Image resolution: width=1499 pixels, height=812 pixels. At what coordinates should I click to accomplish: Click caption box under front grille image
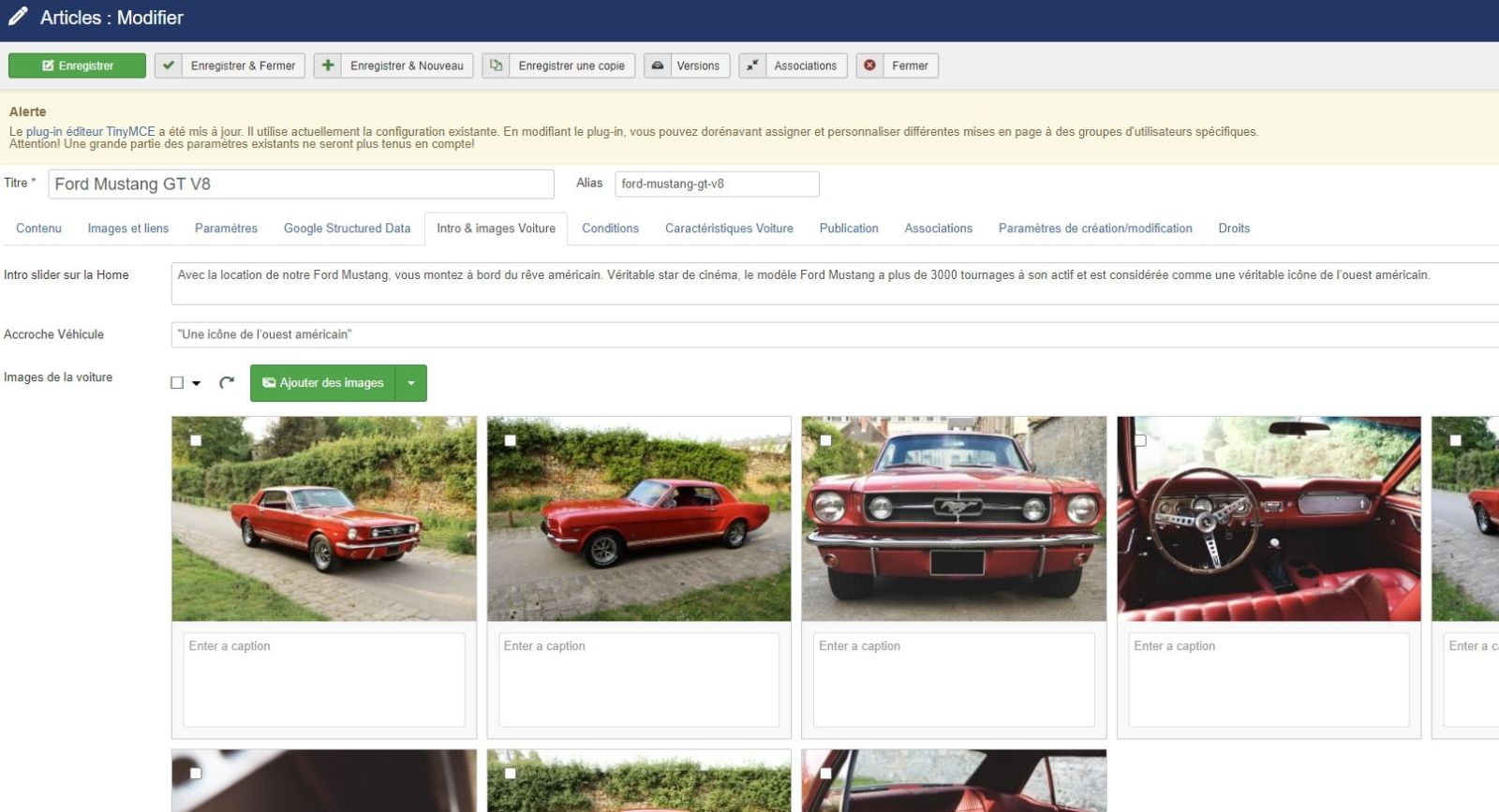click(x=954, y=680)
